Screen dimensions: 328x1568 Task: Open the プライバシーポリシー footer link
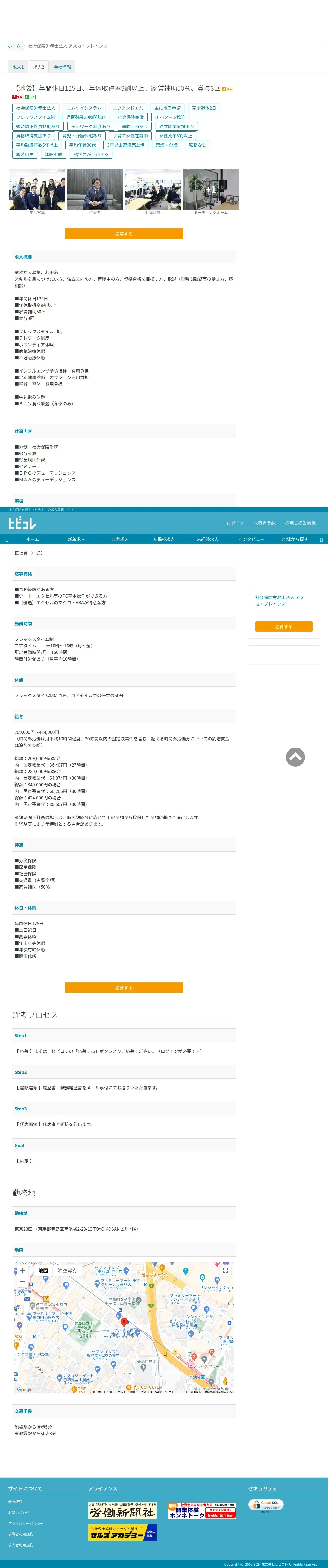tap(26, 1523)
